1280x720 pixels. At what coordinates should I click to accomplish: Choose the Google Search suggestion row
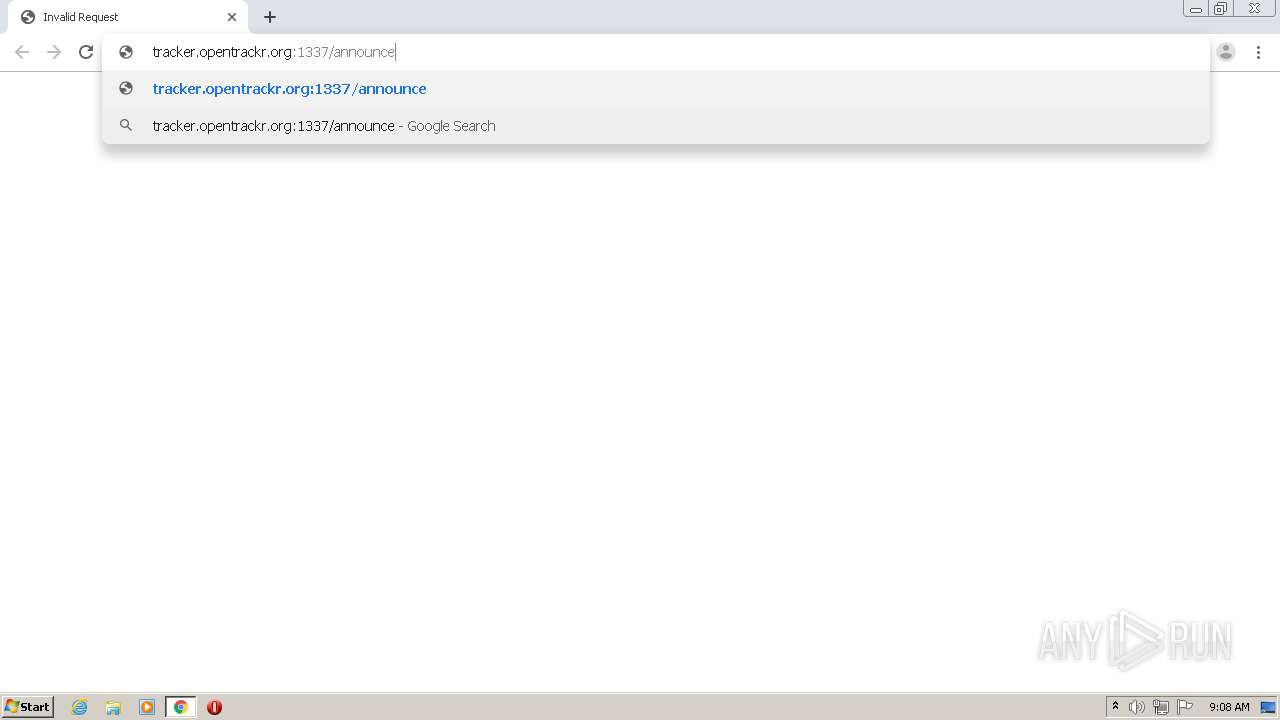coord(656,126)
